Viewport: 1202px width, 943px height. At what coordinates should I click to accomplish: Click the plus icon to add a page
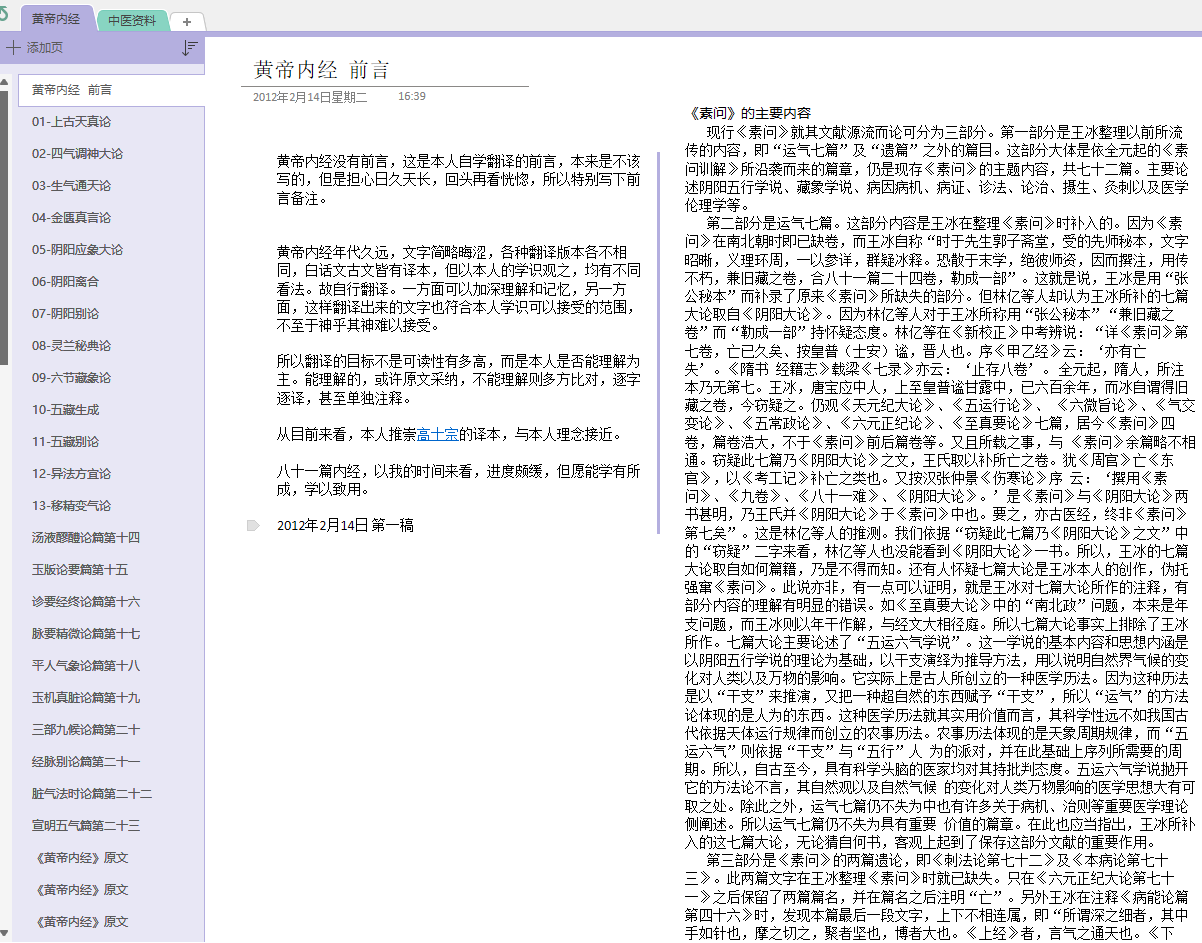pos(13,48)
